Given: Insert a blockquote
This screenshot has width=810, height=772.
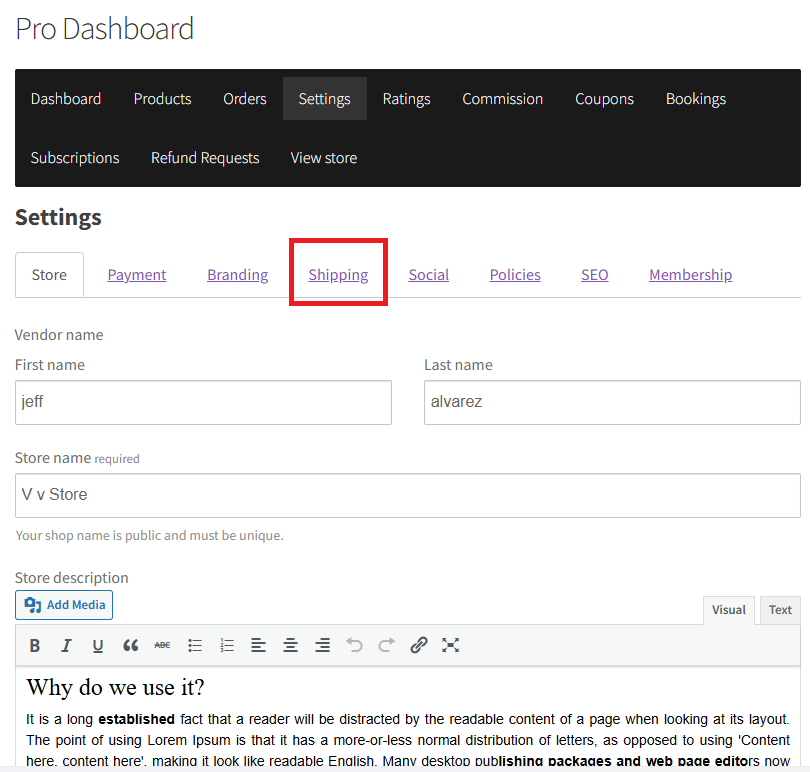Looking at the screenshot, I should point(130,646).
